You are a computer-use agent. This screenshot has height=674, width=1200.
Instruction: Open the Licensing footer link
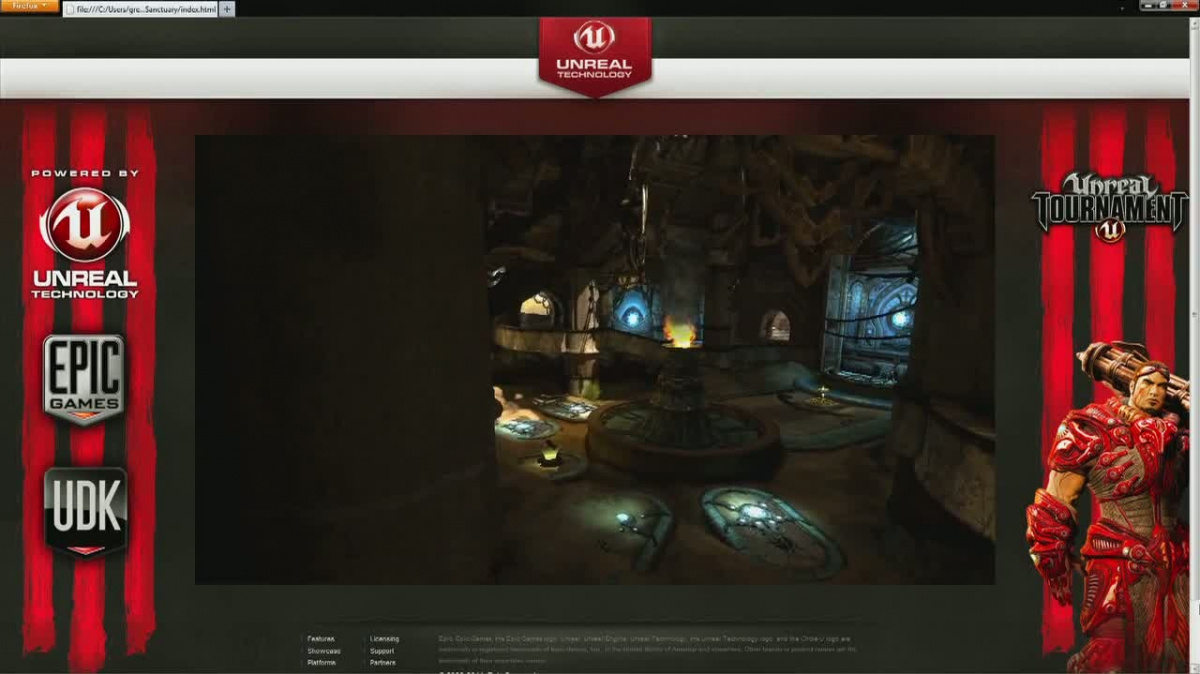[x=384, y=639]
